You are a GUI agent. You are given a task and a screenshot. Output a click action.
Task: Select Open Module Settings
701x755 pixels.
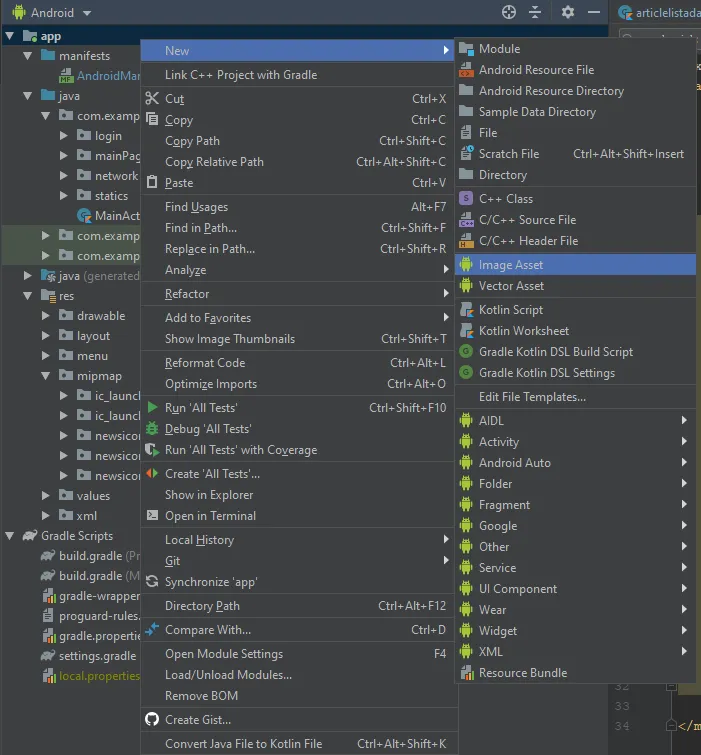[299, 653]
